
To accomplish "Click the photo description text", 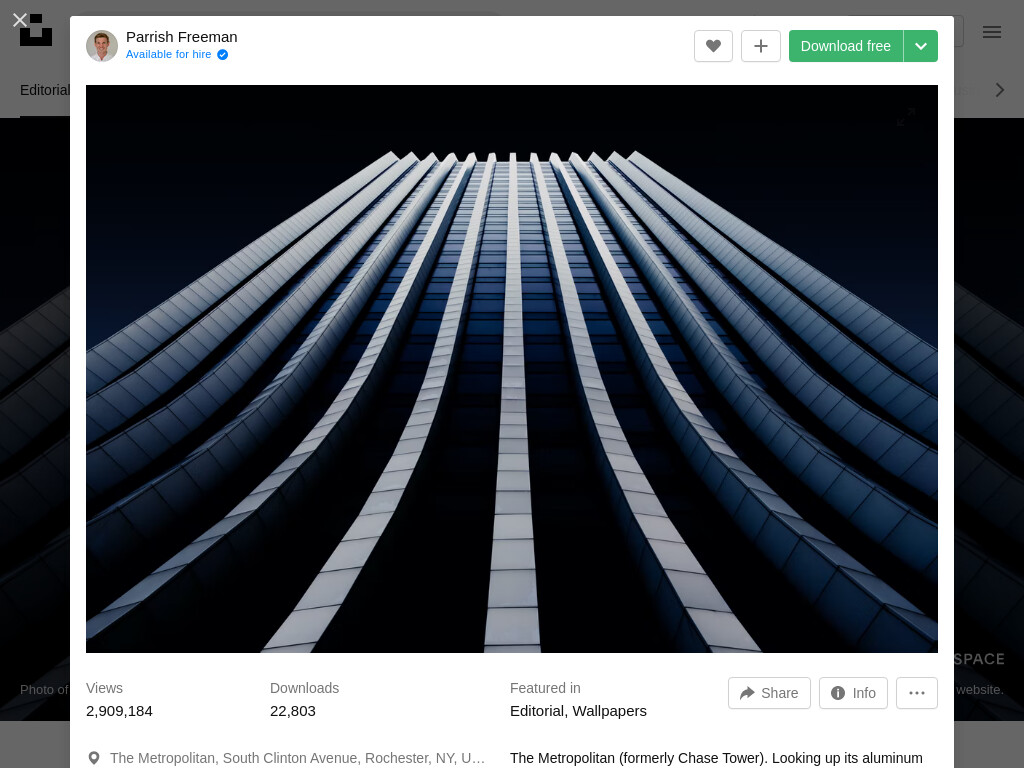I will click(x=716, y=759).
